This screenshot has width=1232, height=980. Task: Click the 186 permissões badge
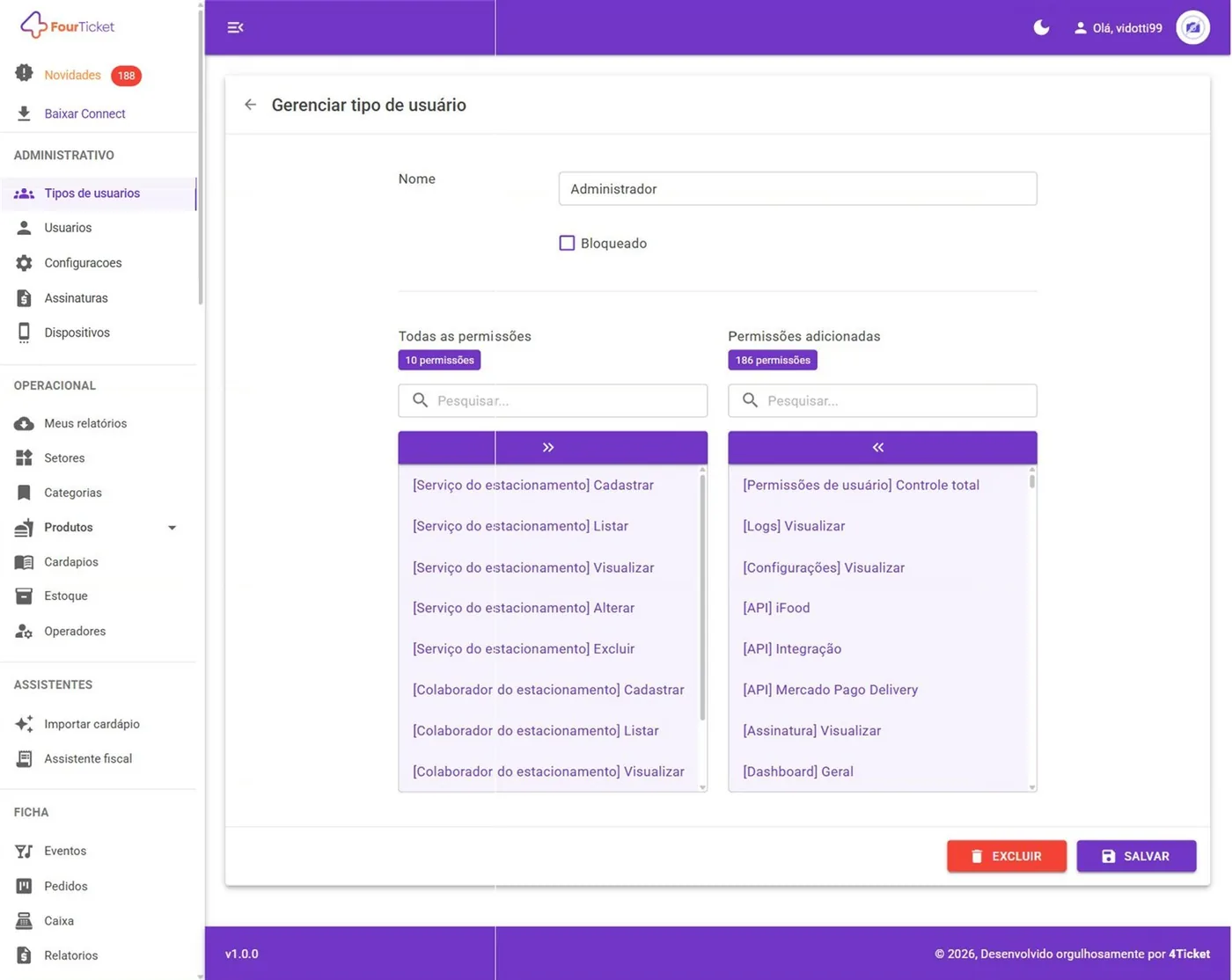click(x=773, y=360)
